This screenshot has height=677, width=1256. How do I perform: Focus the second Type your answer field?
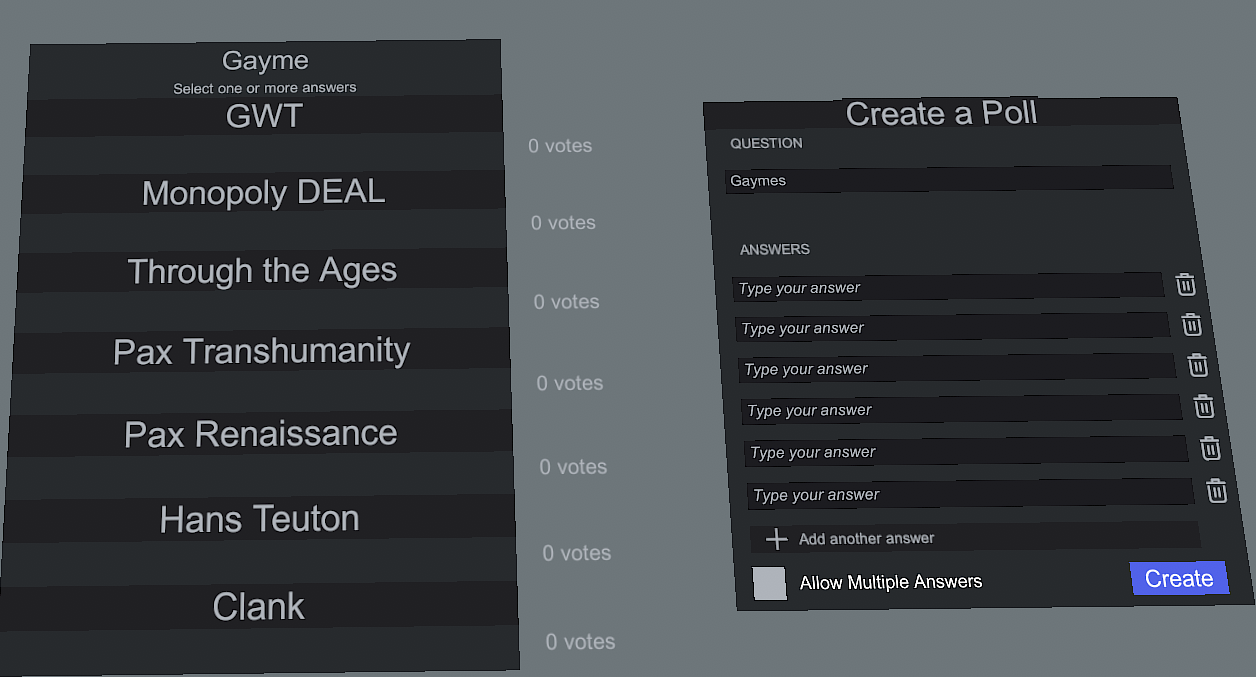953,326
